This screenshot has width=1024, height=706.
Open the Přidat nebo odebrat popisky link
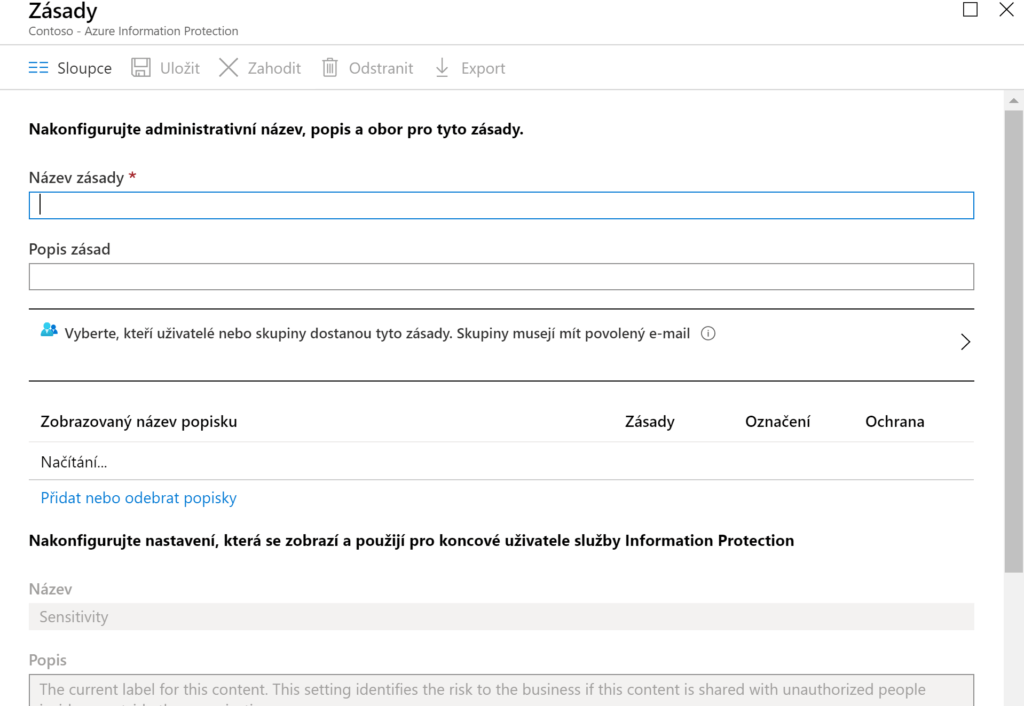(138, 498)
